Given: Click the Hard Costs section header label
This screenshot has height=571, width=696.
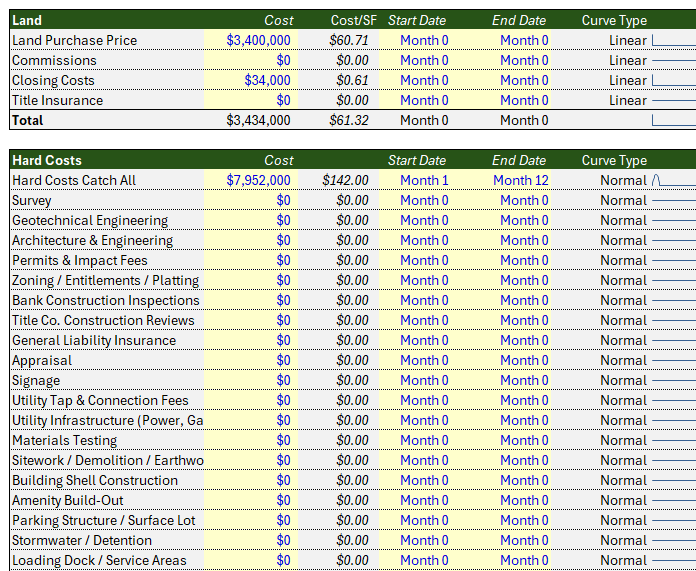Looking at the screenshot, I should (x=47, y=160).
